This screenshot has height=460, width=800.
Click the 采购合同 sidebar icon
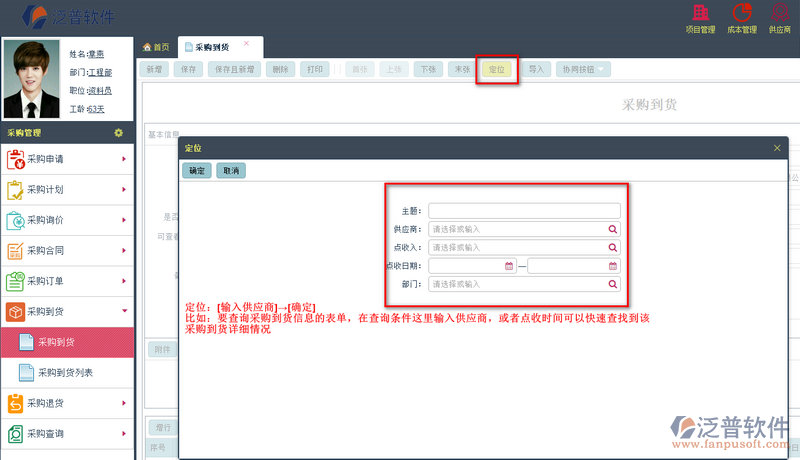pyautogui.click(x=15, y=251)
